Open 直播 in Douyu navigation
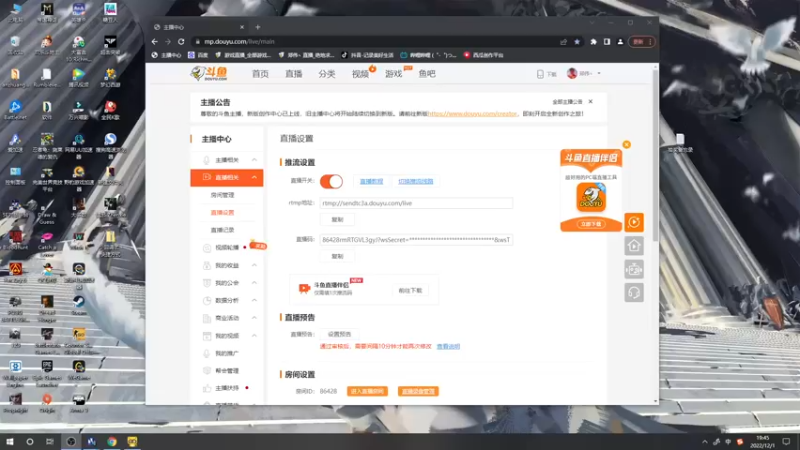This screenshot has width=800, height=450. pyautogui.click(x=293, y=74)
